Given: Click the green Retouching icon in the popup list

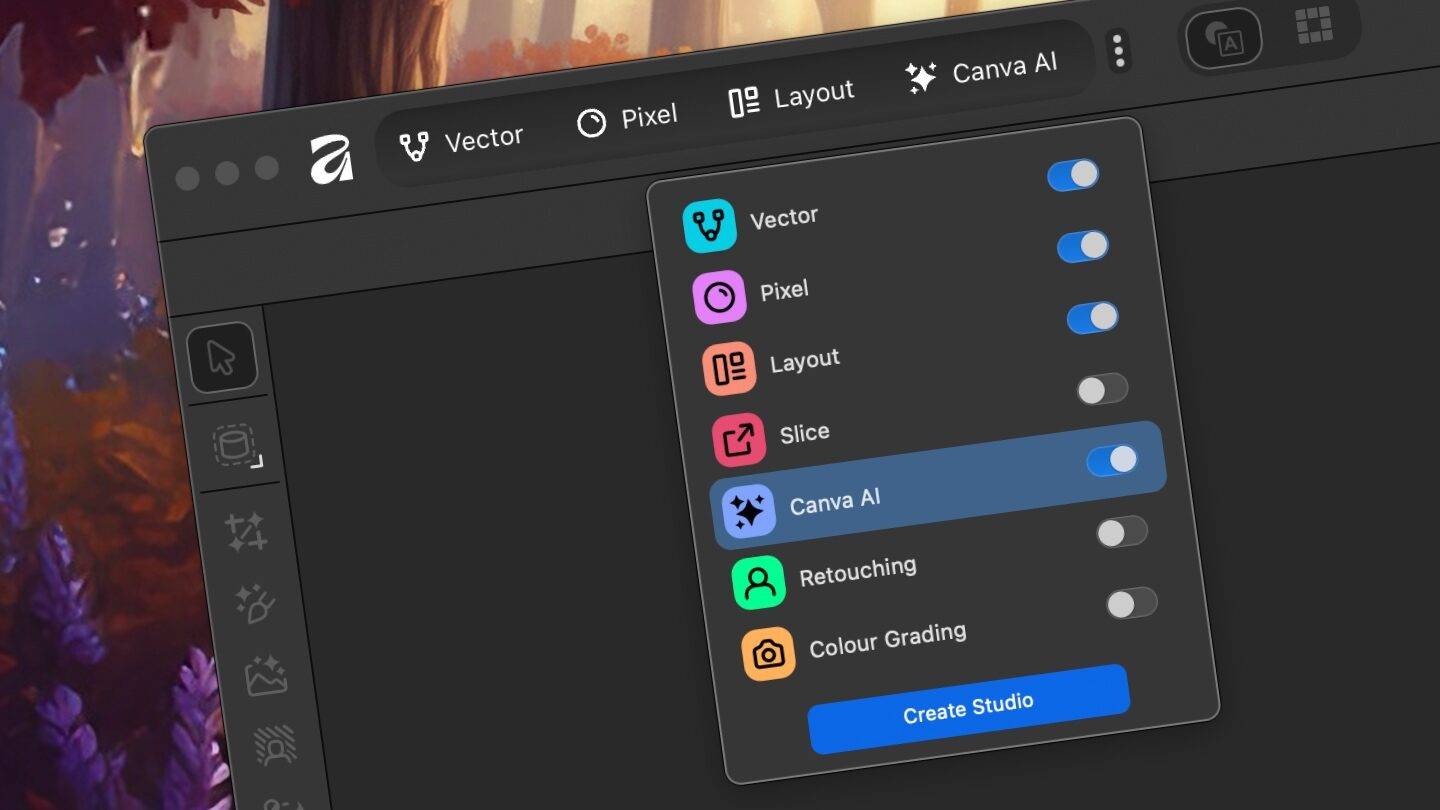Looking at the screenshot, I should pos(759,583).
